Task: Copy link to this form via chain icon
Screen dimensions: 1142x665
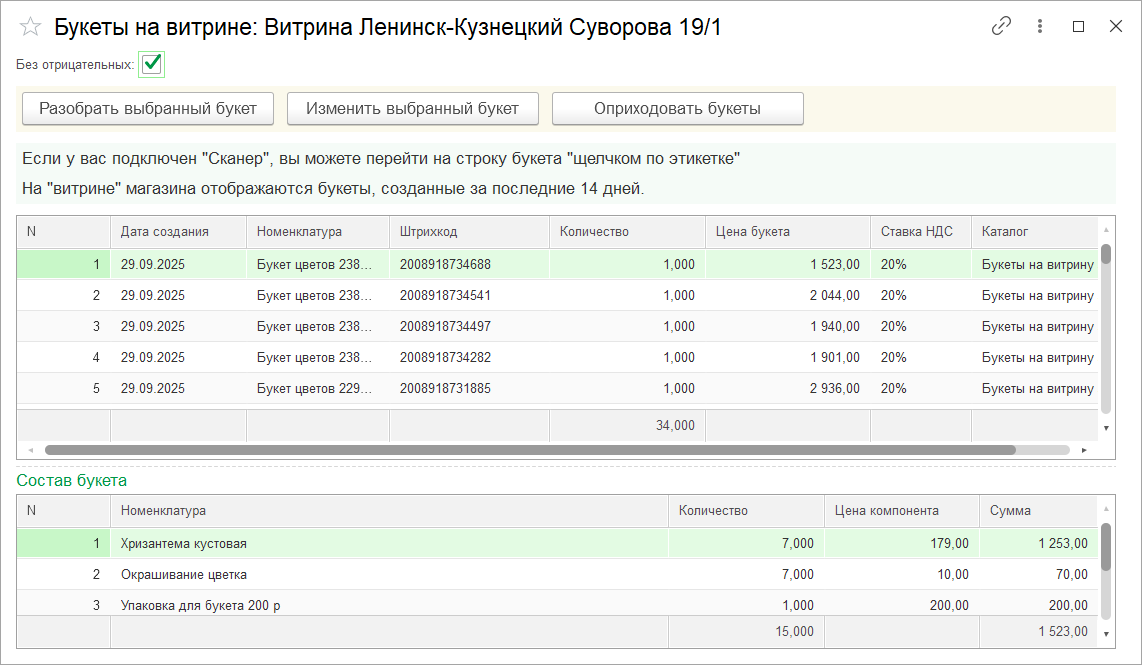Action: click(x=1001, y=27)
